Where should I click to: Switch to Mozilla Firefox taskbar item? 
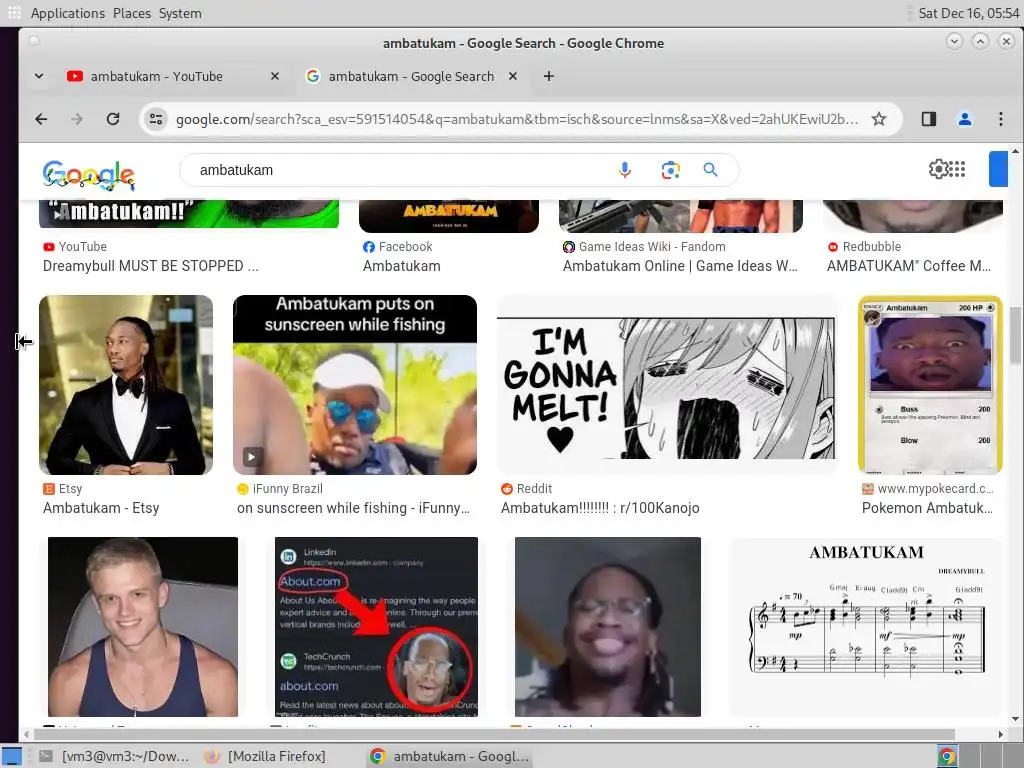click(264, 756)
